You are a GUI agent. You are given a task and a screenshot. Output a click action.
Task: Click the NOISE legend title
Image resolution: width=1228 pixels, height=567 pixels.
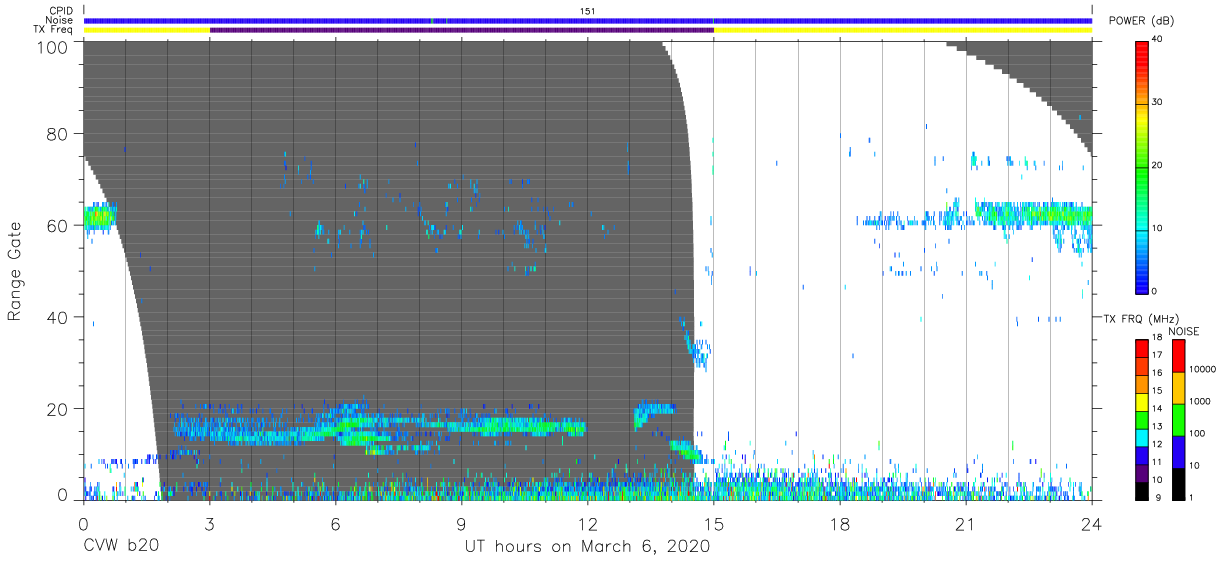[1183, 330]
